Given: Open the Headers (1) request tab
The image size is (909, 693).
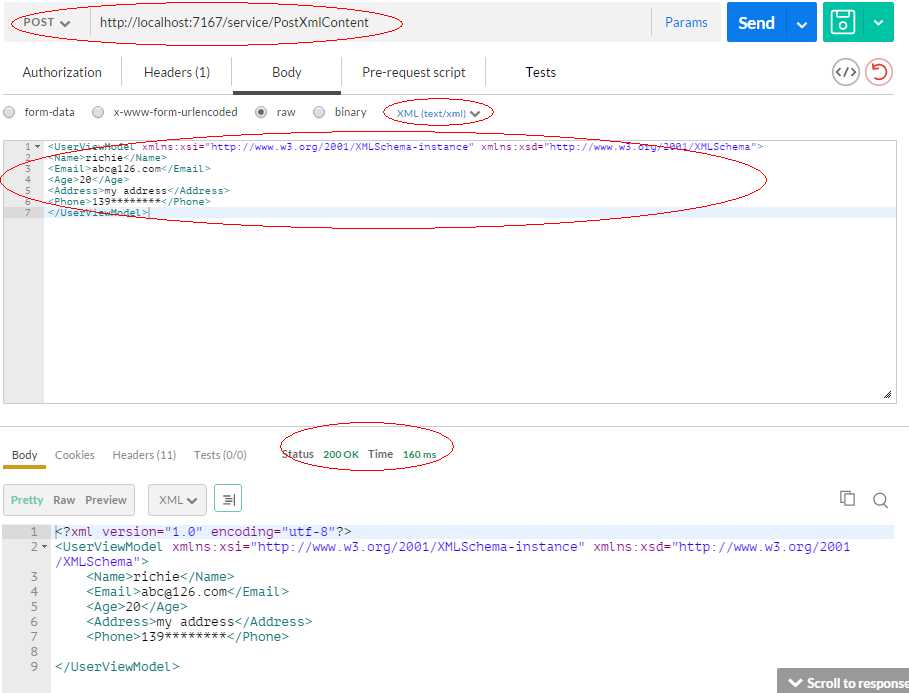Looking at the screenshot, I should (x=177, y=72).
